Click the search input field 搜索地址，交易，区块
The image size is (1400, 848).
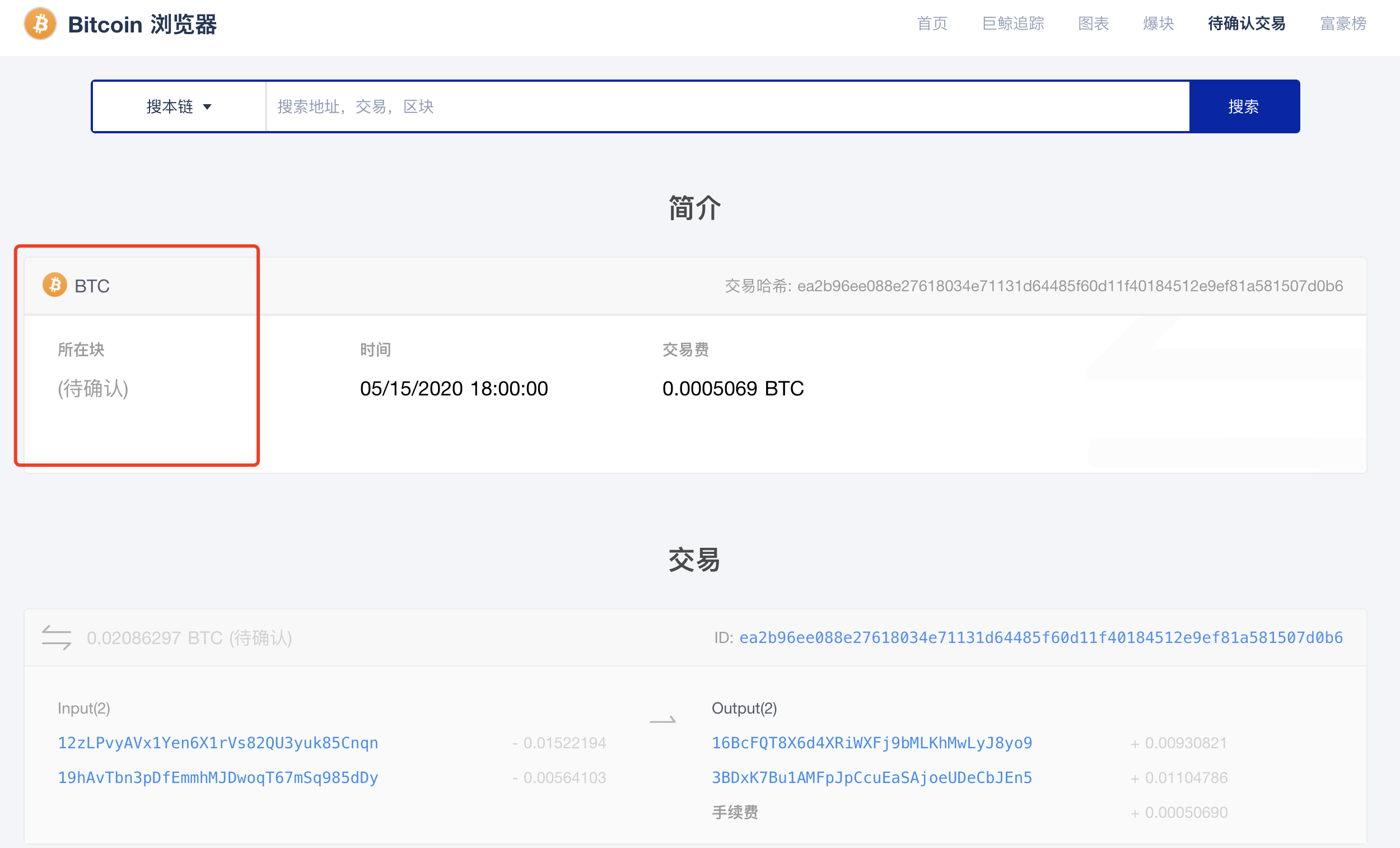click(727, 106)
